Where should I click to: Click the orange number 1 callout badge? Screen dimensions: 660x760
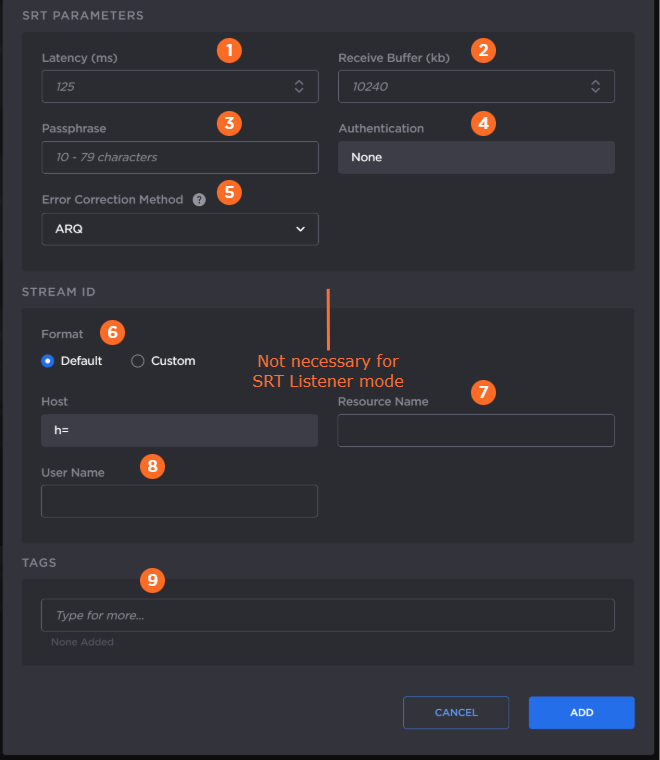pyautogui.click(x=230, y=50)
